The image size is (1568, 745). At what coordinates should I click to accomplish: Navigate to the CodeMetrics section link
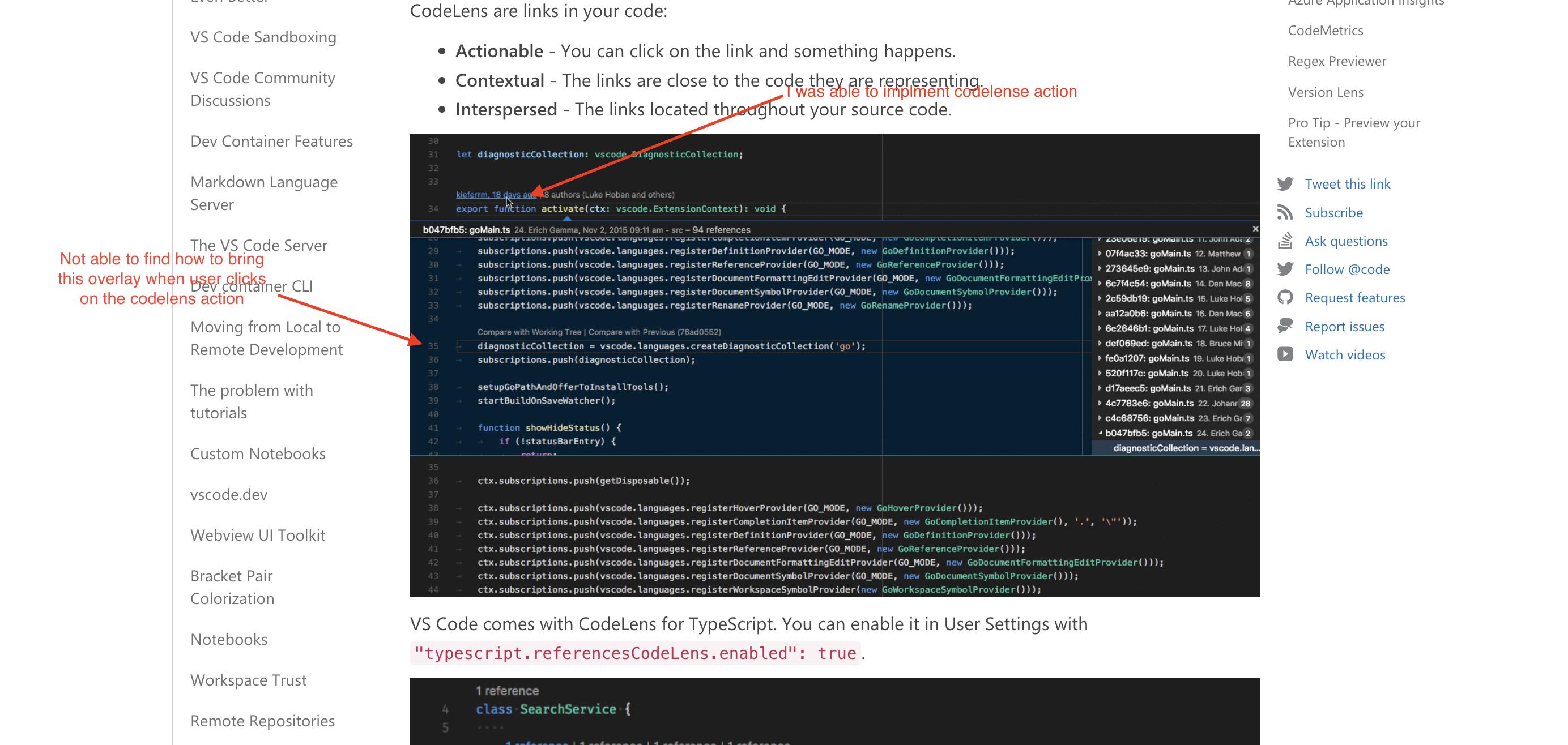click(1325, 31)
